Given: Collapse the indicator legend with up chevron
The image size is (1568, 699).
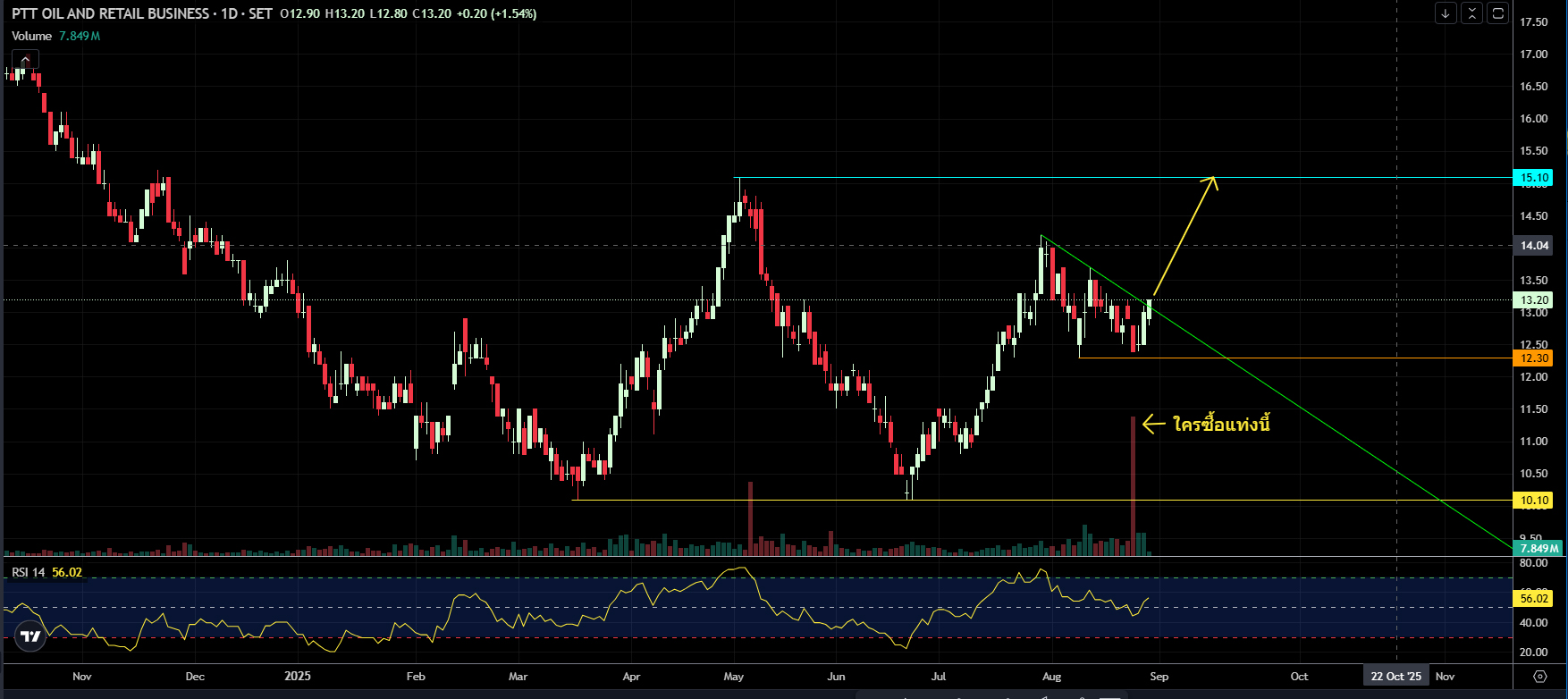Looking at the screenshot, I should [25, 59].
